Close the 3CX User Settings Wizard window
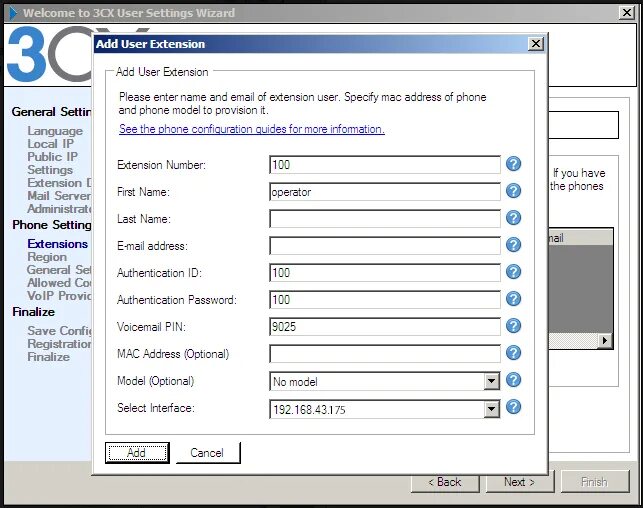The width and height of the screenshot is (643, 508). [627, 13]
